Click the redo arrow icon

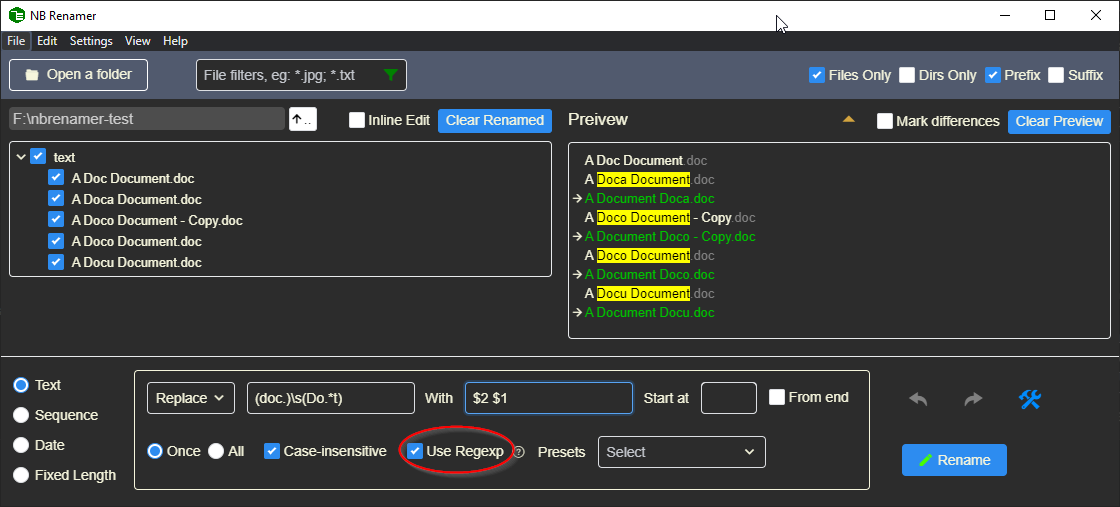pos(974,400)
